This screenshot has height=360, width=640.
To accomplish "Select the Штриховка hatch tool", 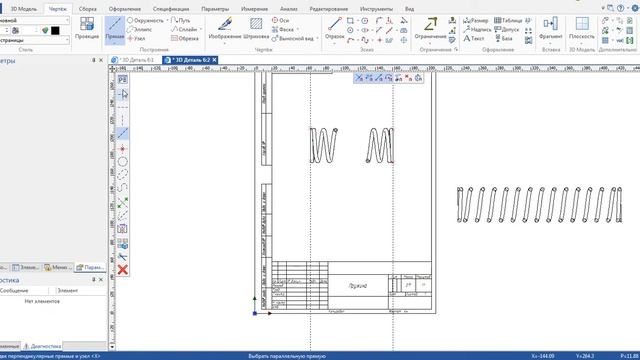I will [x=256, y=28].
